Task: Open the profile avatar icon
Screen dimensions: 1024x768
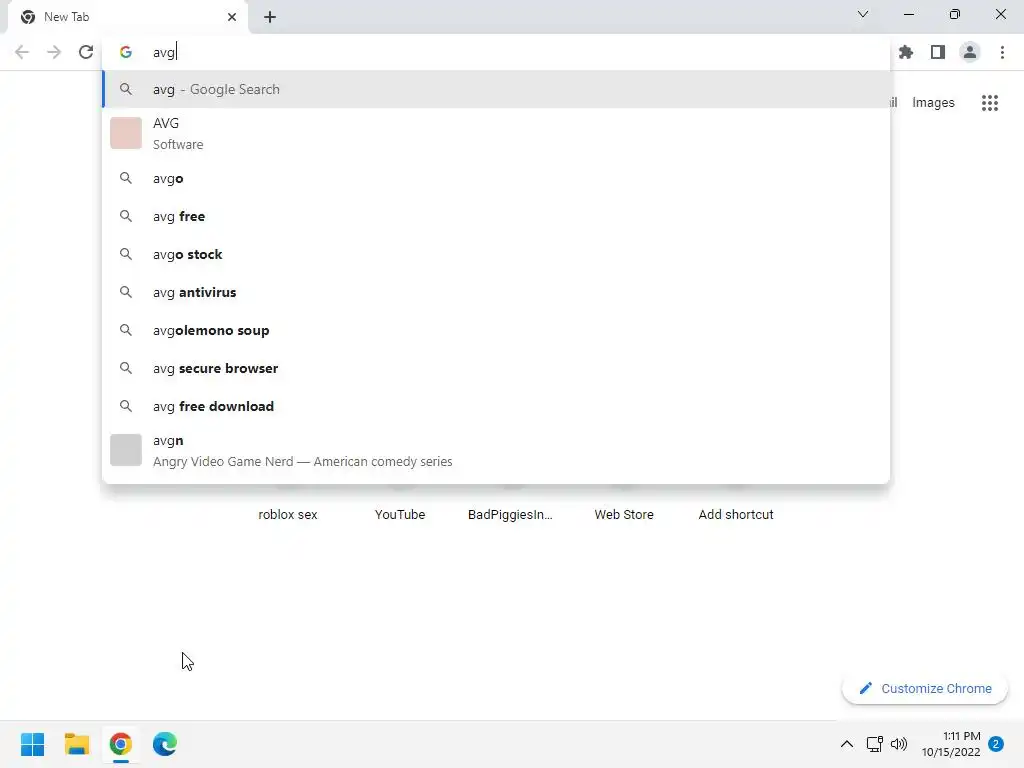Action: coord(970,52)
